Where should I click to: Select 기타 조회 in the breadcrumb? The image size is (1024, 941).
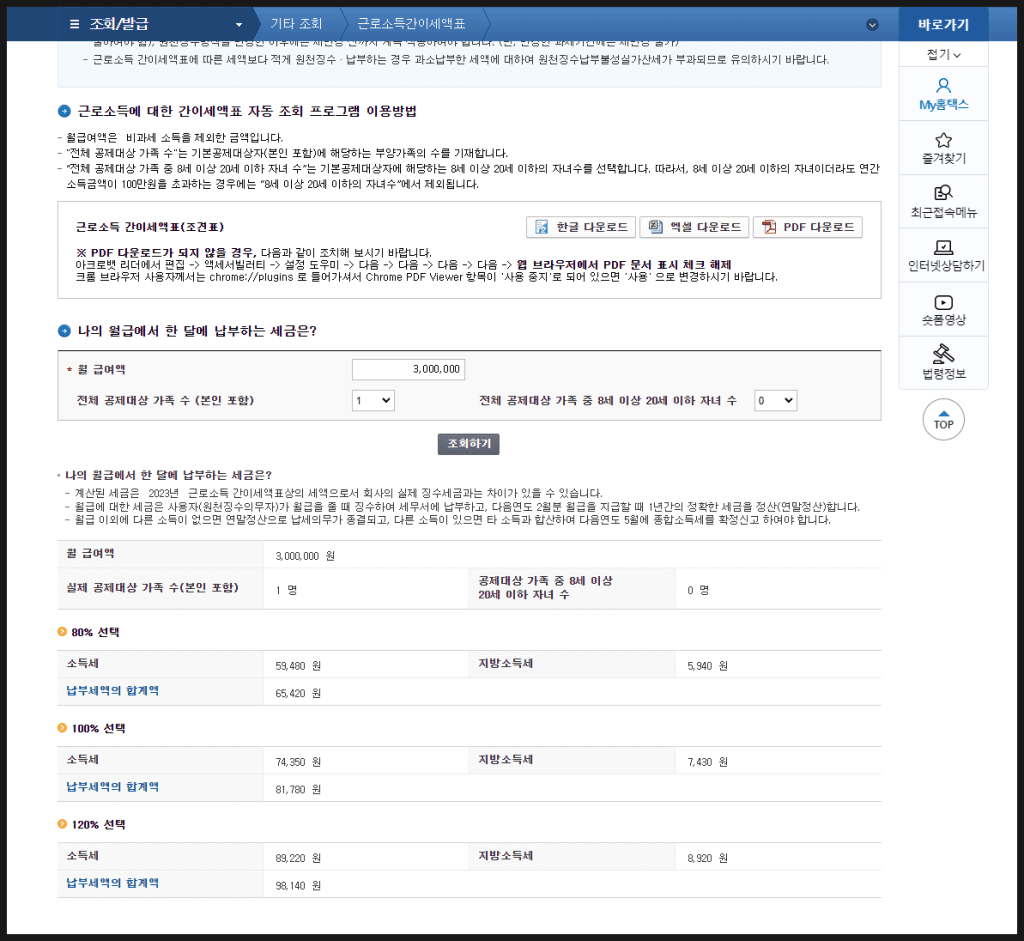297,24
